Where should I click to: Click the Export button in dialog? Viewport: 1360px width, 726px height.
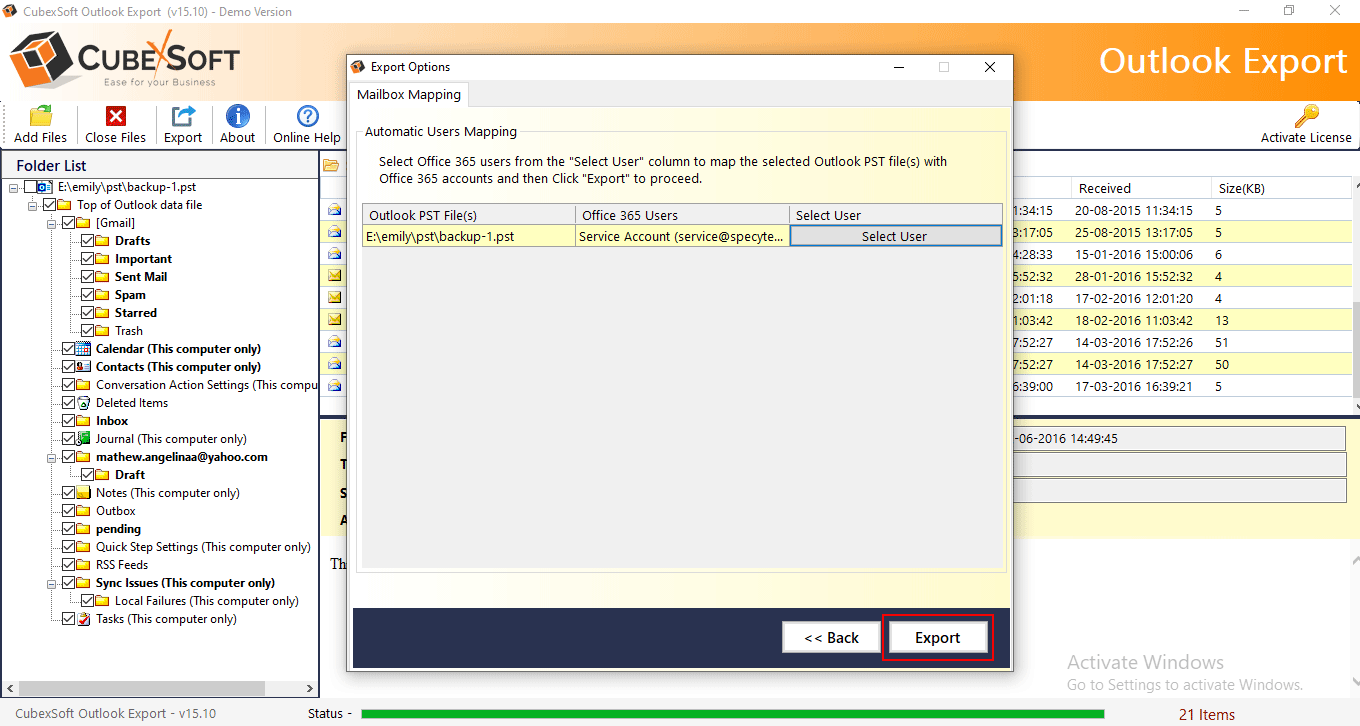[937, 638]
